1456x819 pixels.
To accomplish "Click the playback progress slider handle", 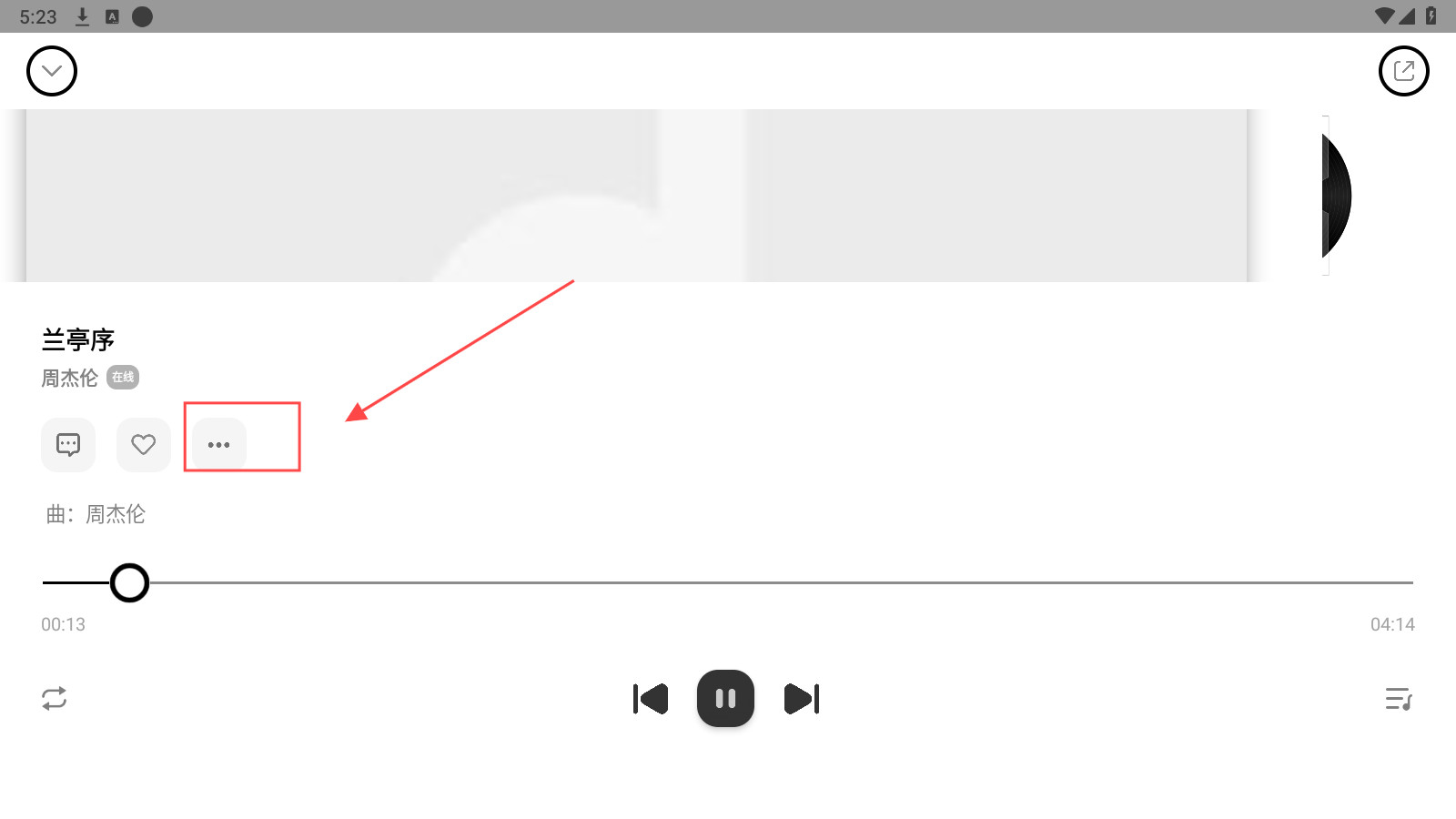I will (129, 582).
